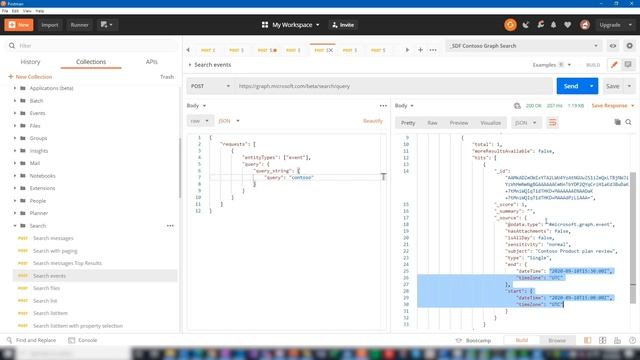640x360 pixels.
Task: Switch response view to Preview
Action: 459,123
